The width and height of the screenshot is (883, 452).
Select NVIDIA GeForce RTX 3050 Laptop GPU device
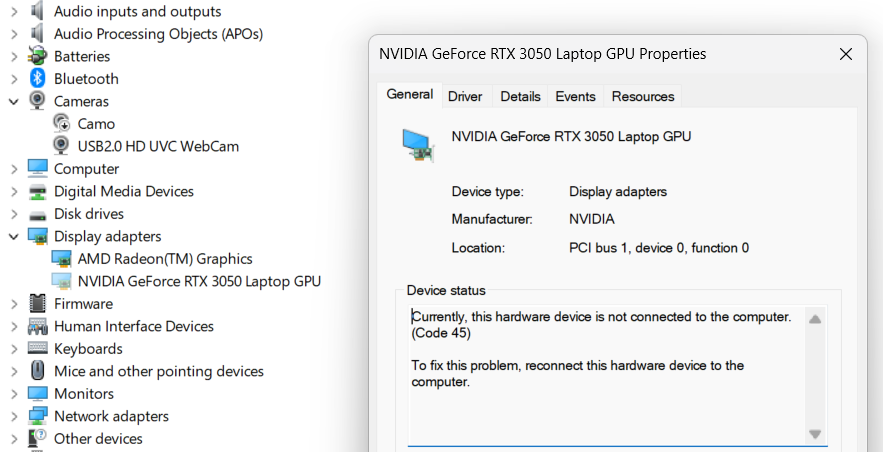coord(199,282)
